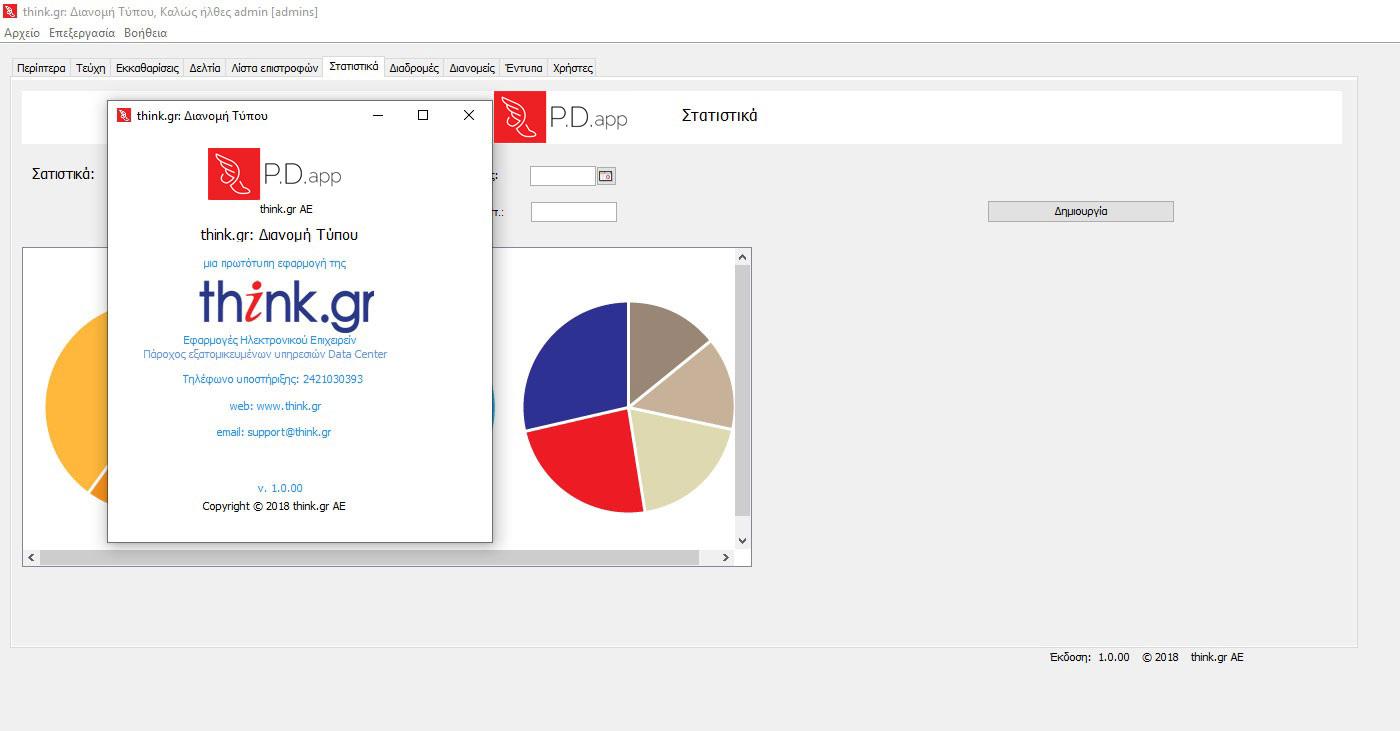Click the main window title bar app icon
The width and height of the screenshot is (1400, 731).
coord(10,11)
